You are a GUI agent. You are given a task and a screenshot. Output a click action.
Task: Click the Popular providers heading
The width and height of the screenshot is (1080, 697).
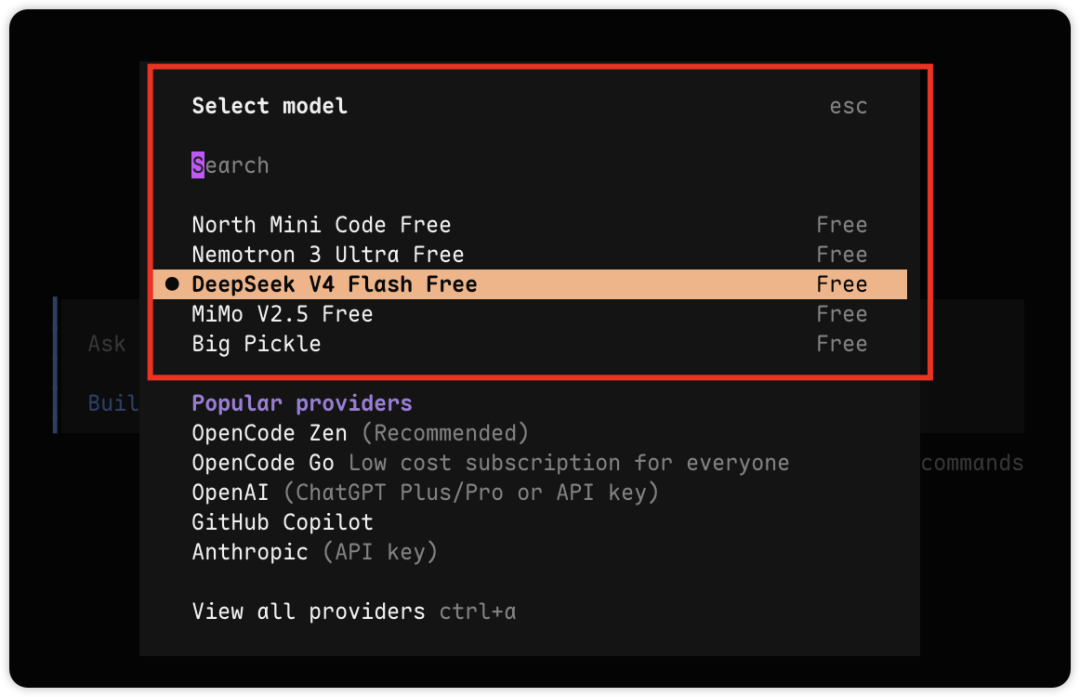click(302, 404)
